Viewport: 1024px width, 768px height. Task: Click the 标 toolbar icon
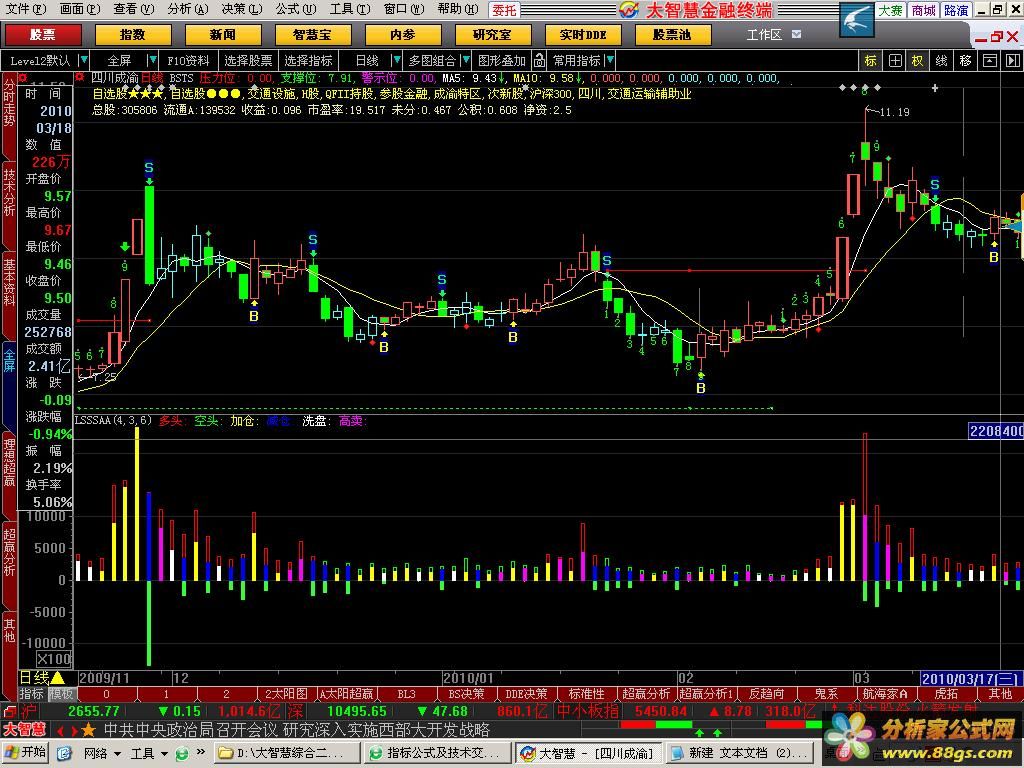tap(870, 60)
